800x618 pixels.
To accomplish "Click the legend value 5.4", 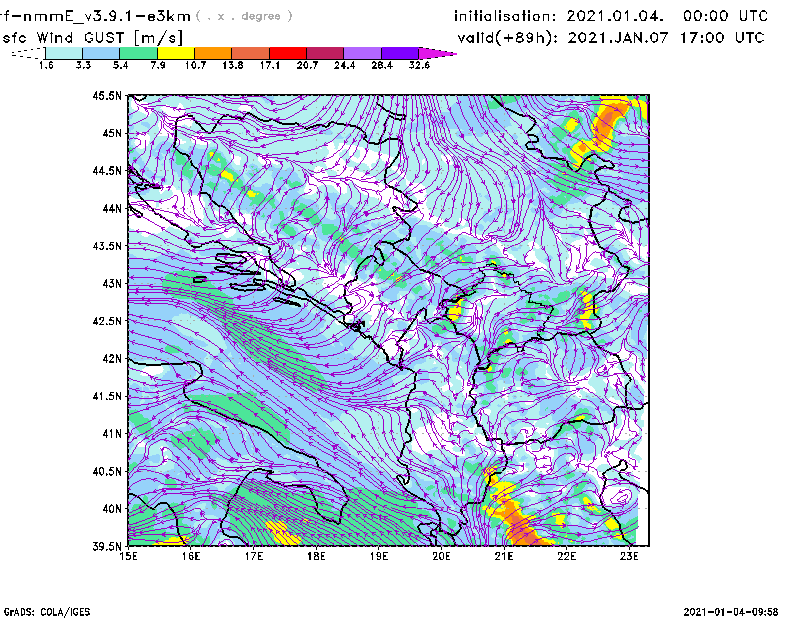I will [x=120, y=65].
